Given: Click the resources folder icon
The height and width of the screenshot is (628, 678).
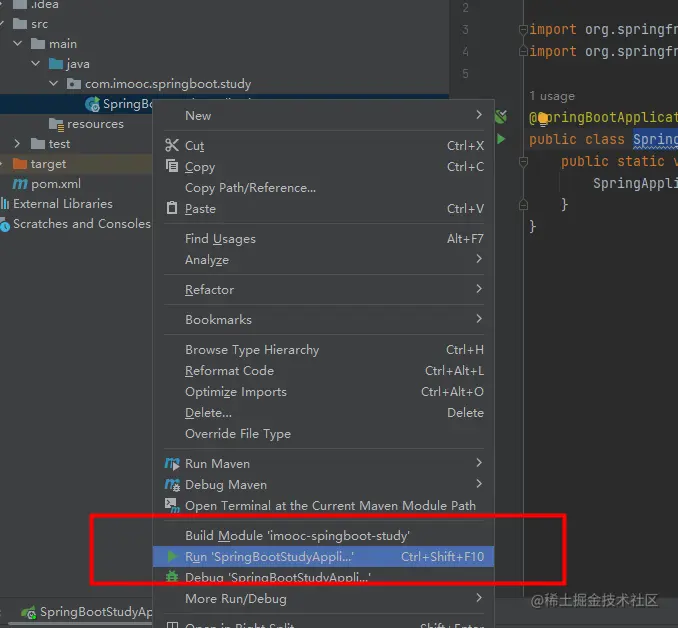Looking at the screenshot, I should [x=56, y=124].
